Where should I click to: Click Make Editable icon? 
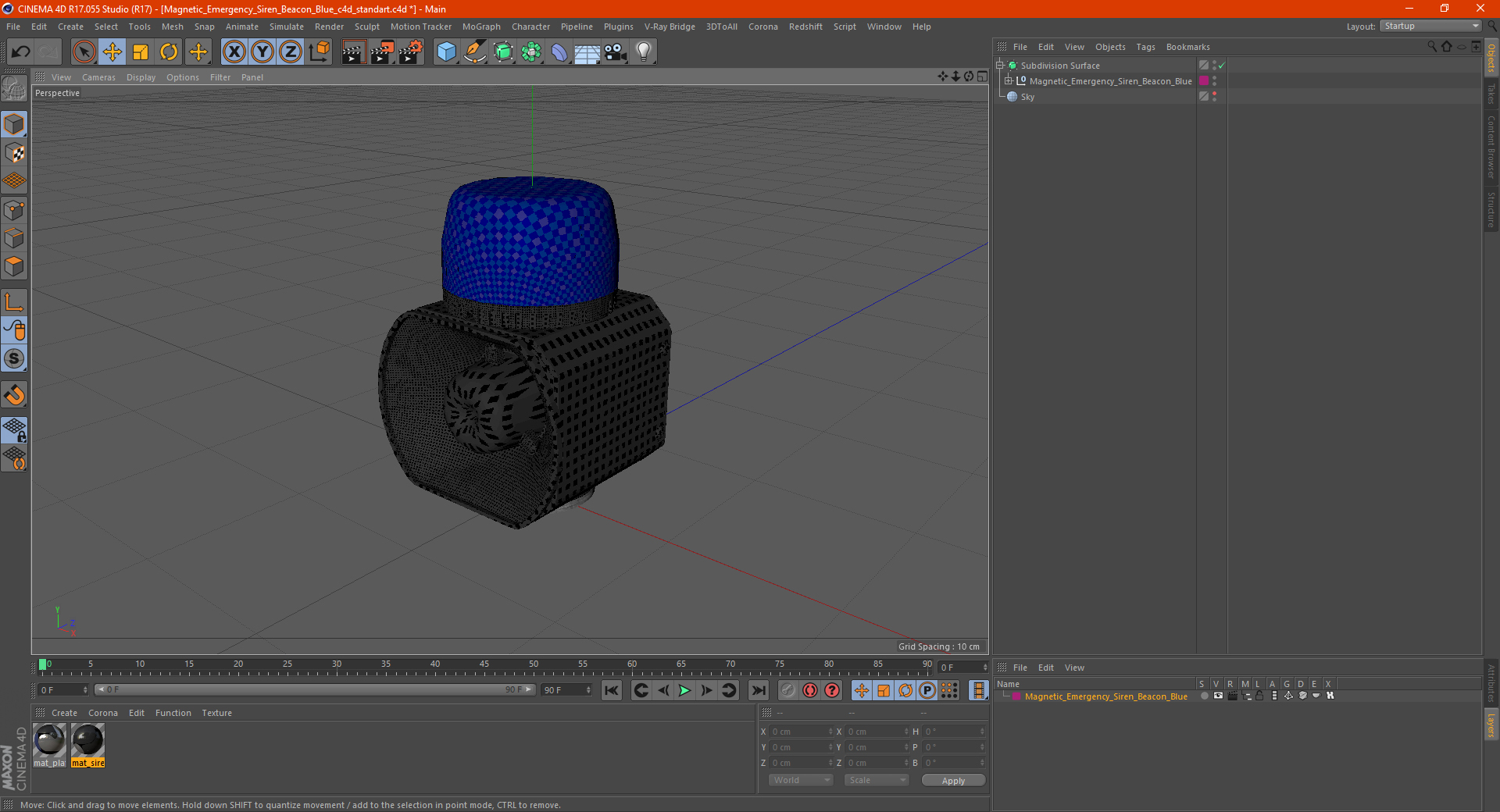point(14,89)
